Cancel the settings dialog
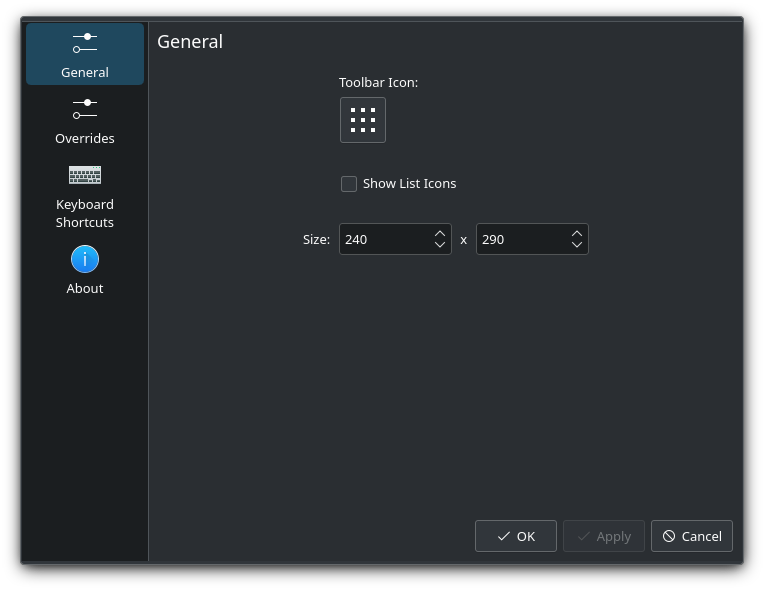The height and width of the screenshot is (590, 765). coord(692,536)
